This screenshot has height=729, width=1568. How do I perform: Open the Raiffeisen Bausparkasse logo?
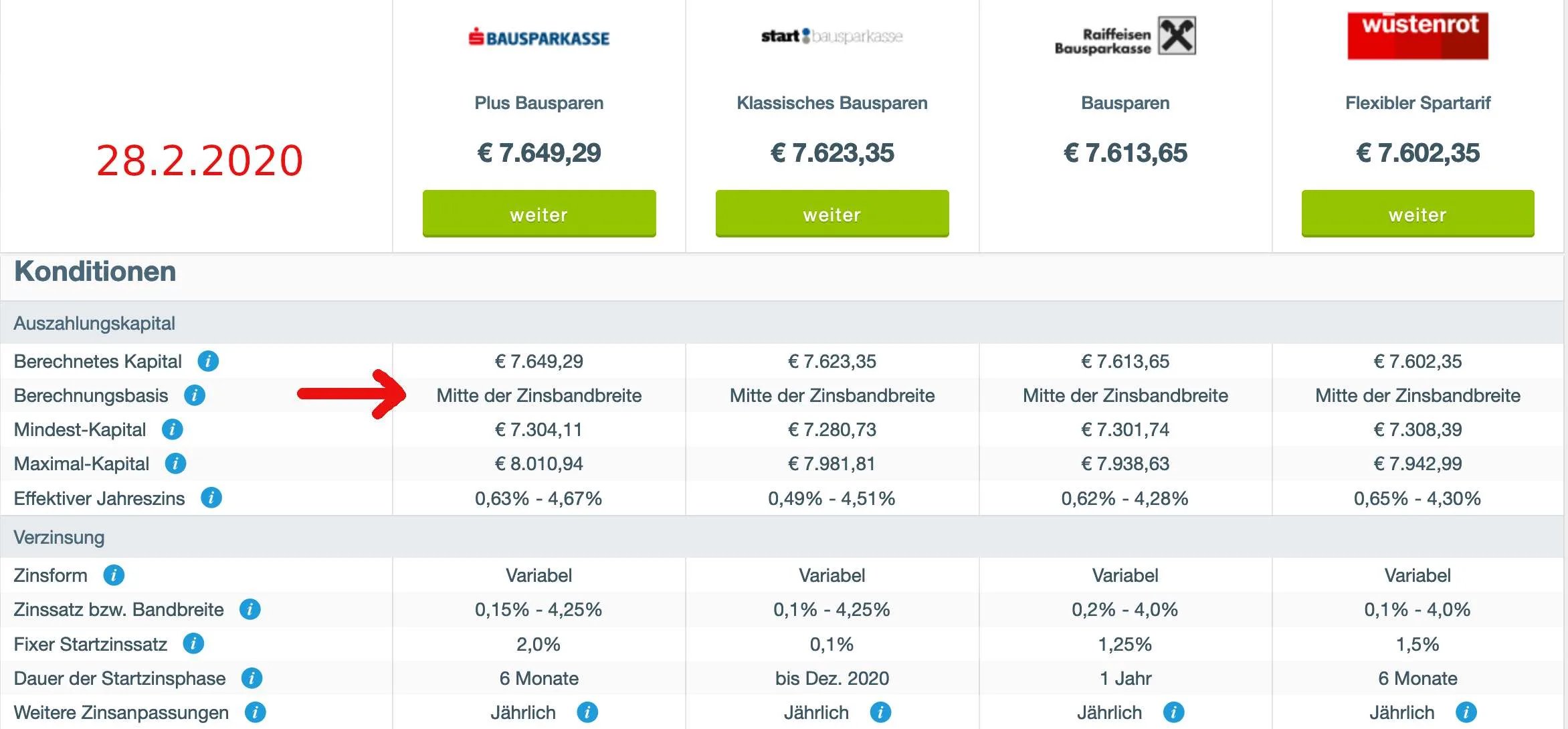[1125, 37]
